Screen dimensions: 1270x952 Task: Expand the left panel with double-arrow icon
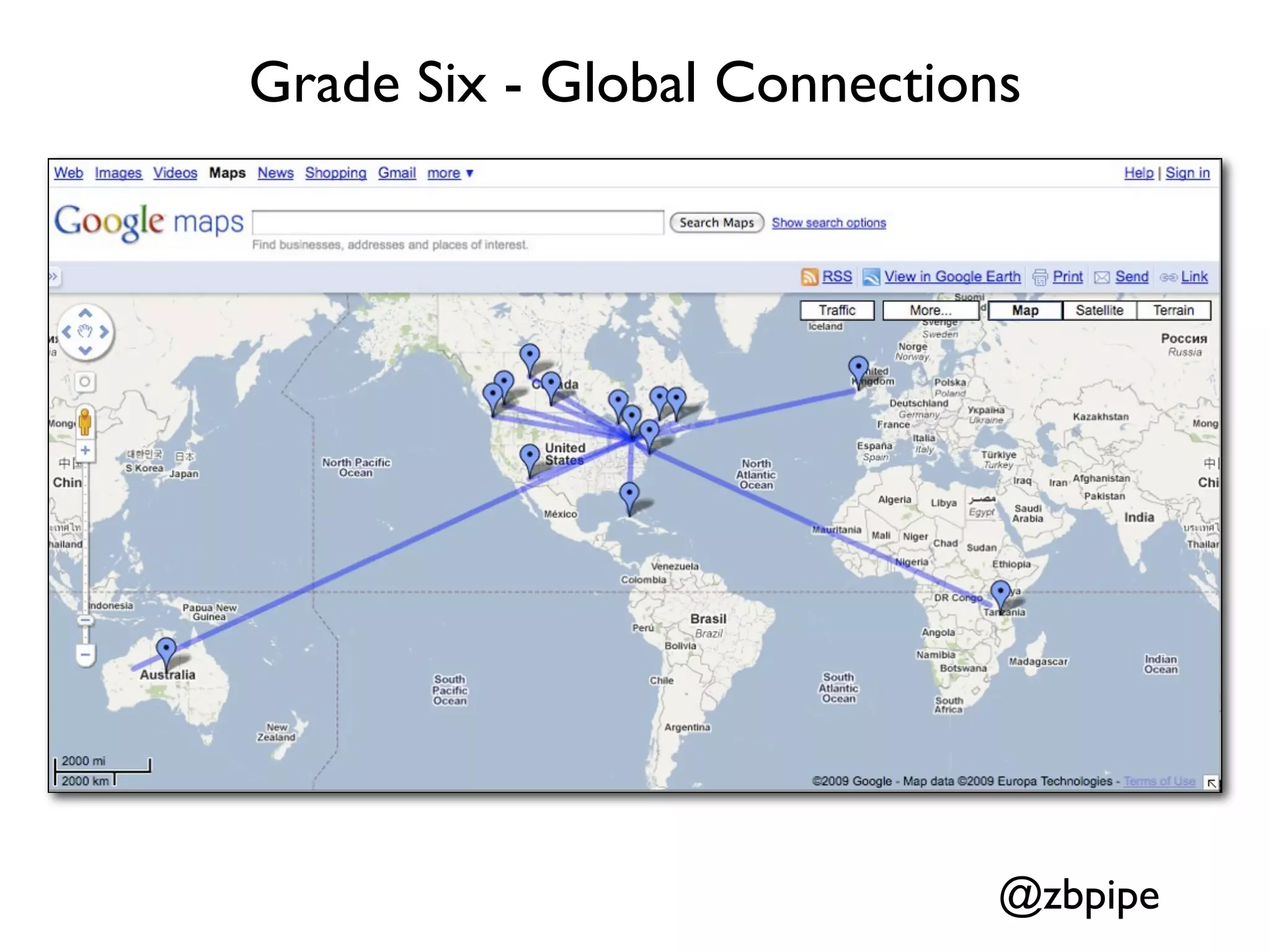click(53, 276)
